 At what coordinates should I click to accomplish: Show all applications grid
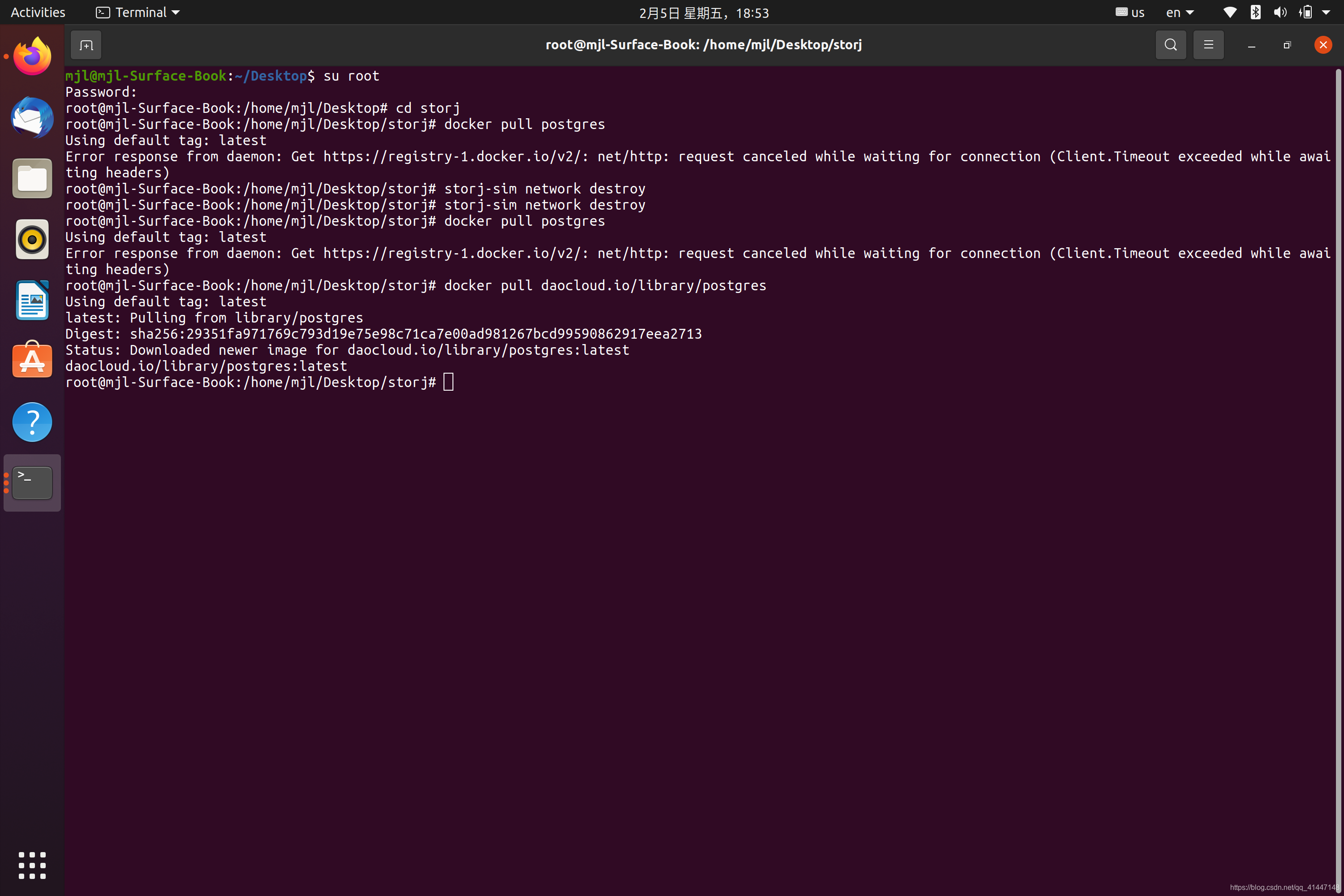click(32, 865)
